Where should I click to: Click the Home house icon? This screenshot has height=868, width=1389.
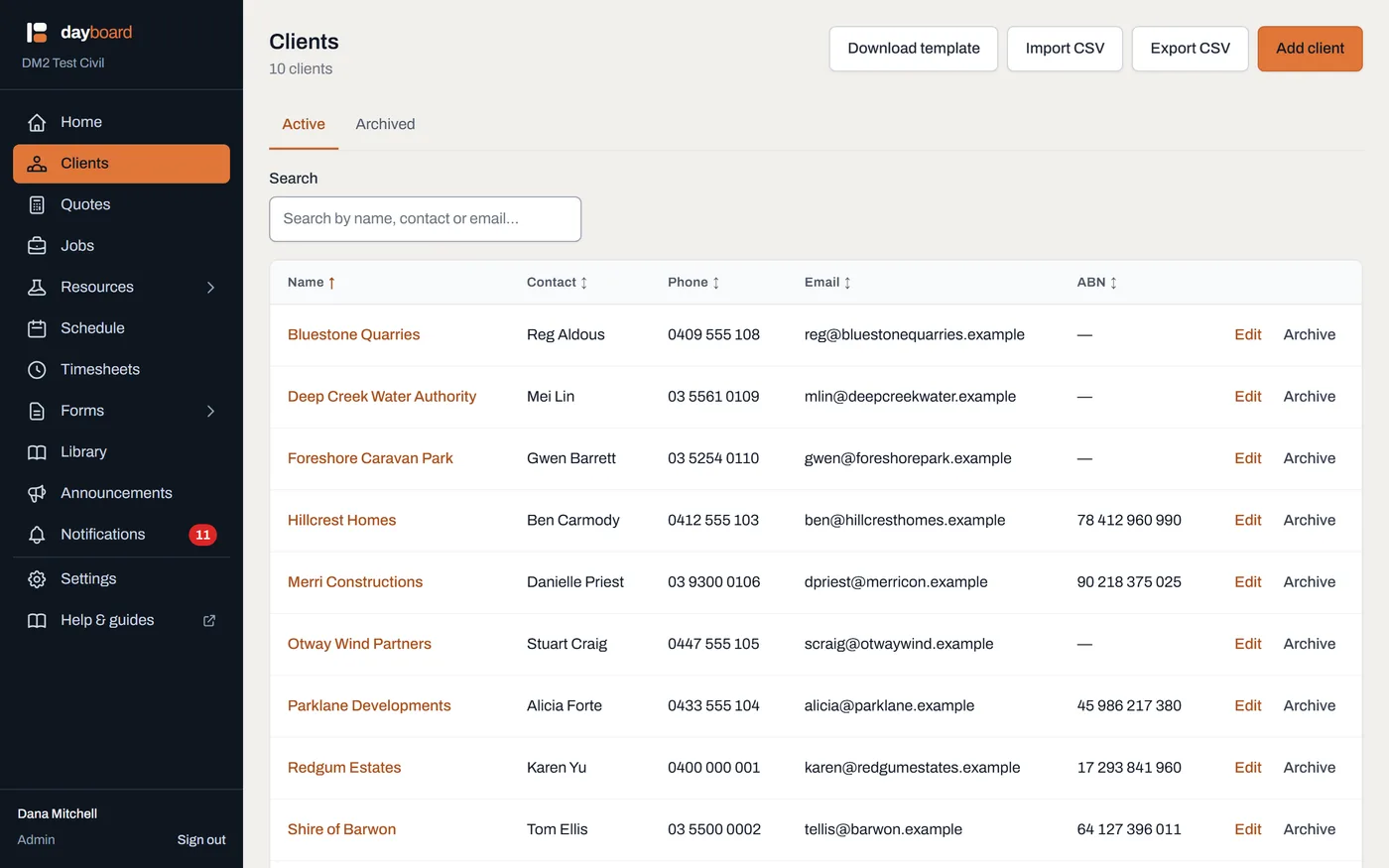(37, 122)
